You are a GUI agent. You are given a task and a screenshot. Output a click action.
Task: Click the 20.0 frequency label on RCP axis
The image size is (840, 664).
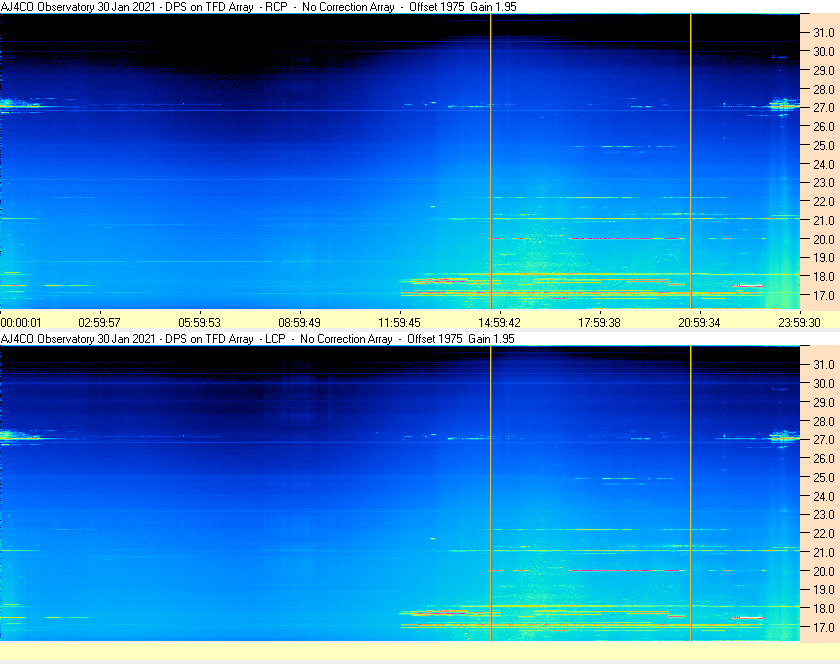point(824,239)
